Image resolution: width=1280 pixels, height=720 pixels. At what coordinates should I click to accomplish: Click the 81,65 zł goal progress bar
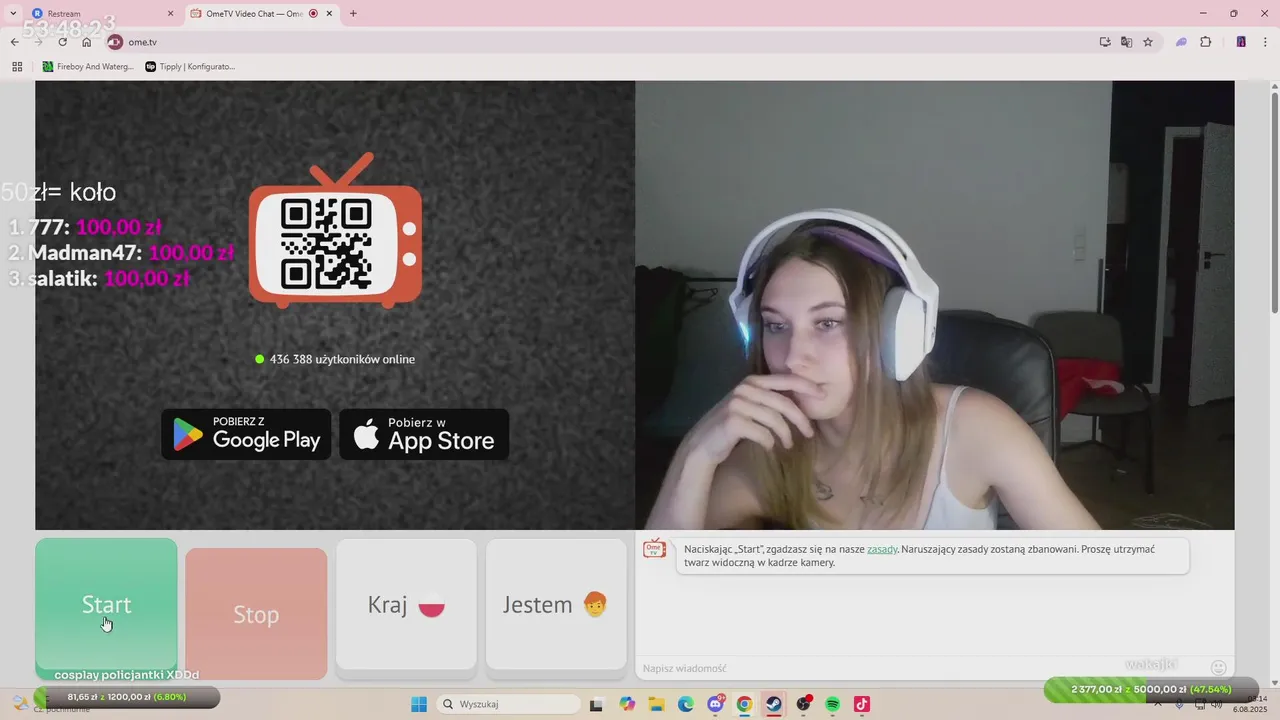pyautogui.click(x=127, y=697)
